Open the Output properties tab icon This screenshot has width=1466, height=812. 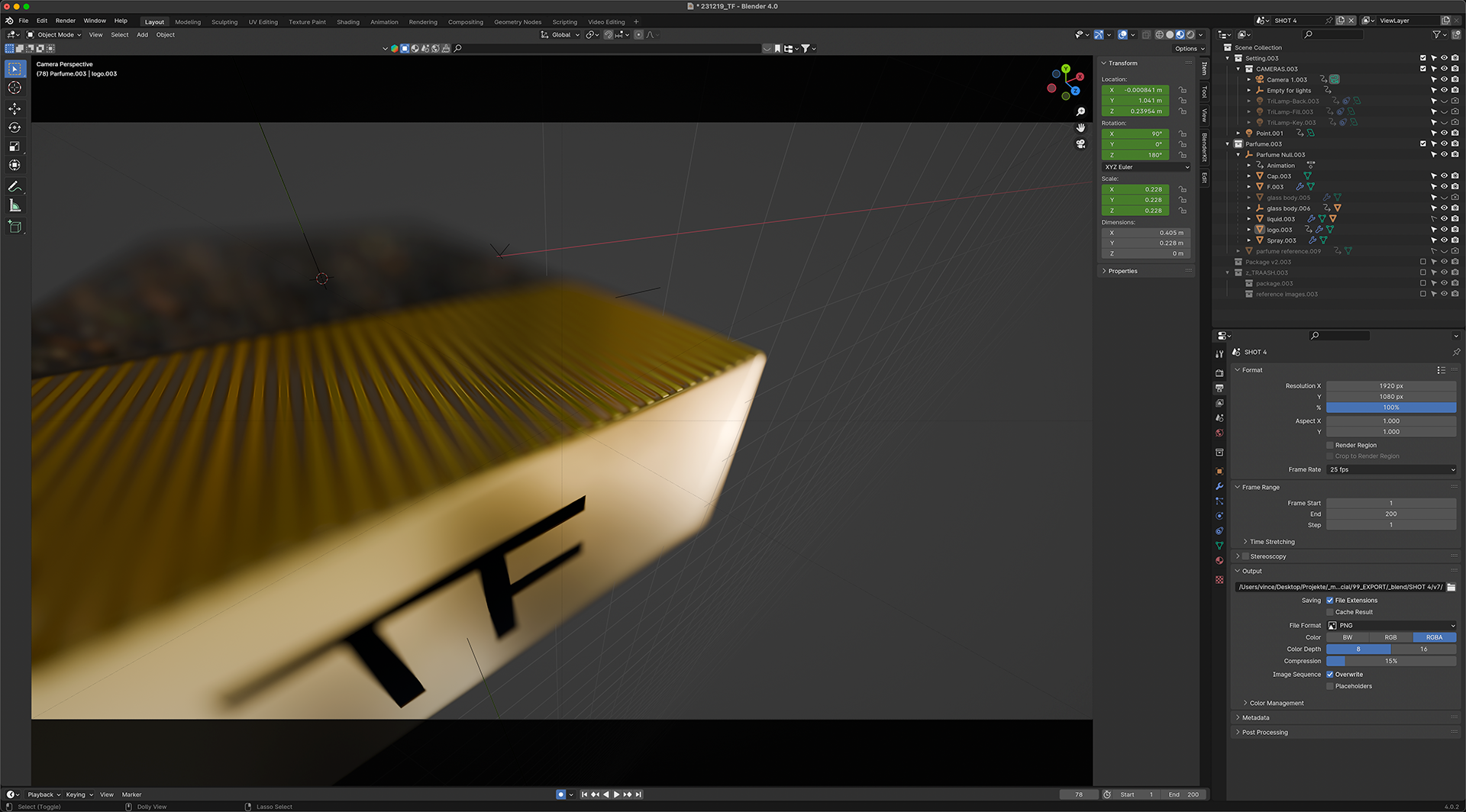coord(1219,388)
